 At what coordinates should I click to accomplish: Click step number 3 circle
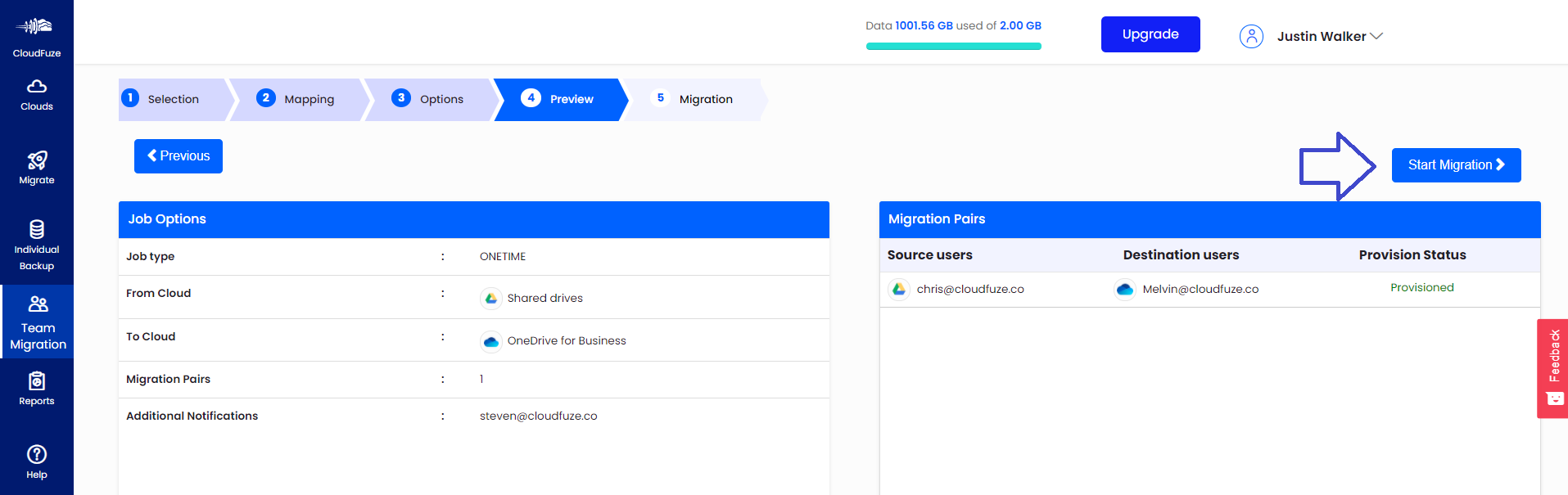coord(401,97)
